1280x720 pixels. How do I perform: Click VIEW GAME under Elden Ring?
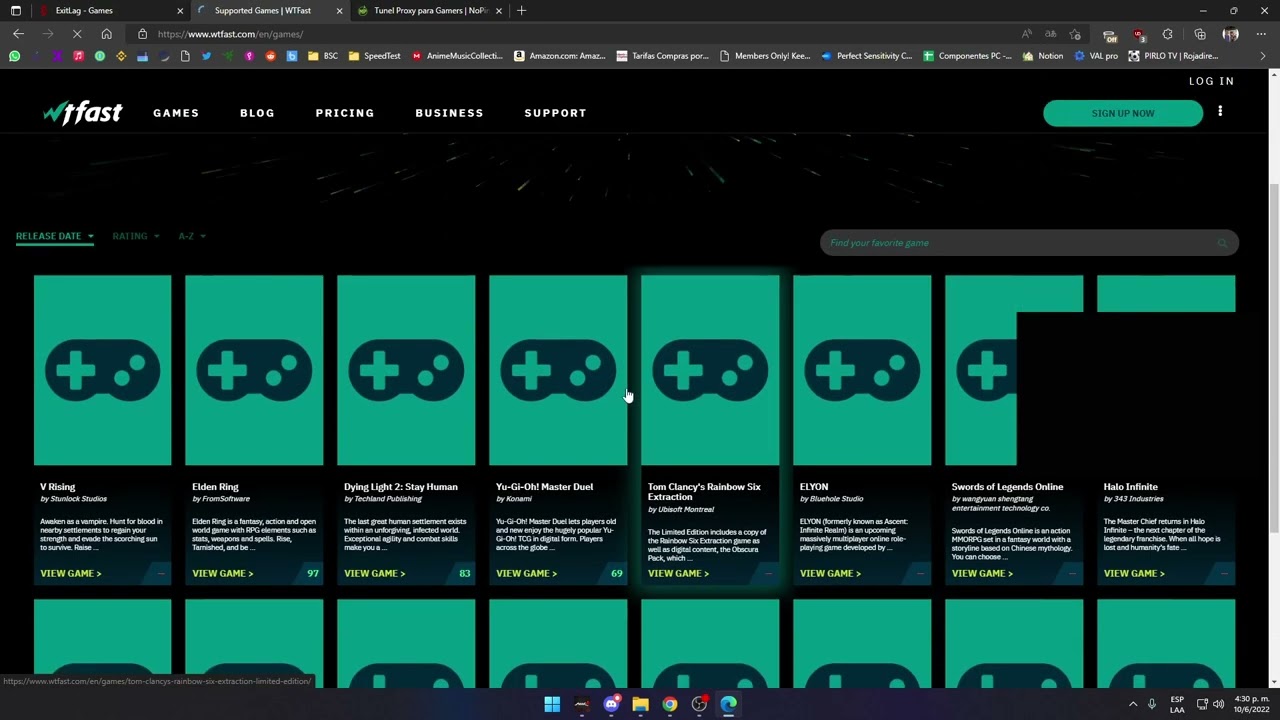click(223, 574)
